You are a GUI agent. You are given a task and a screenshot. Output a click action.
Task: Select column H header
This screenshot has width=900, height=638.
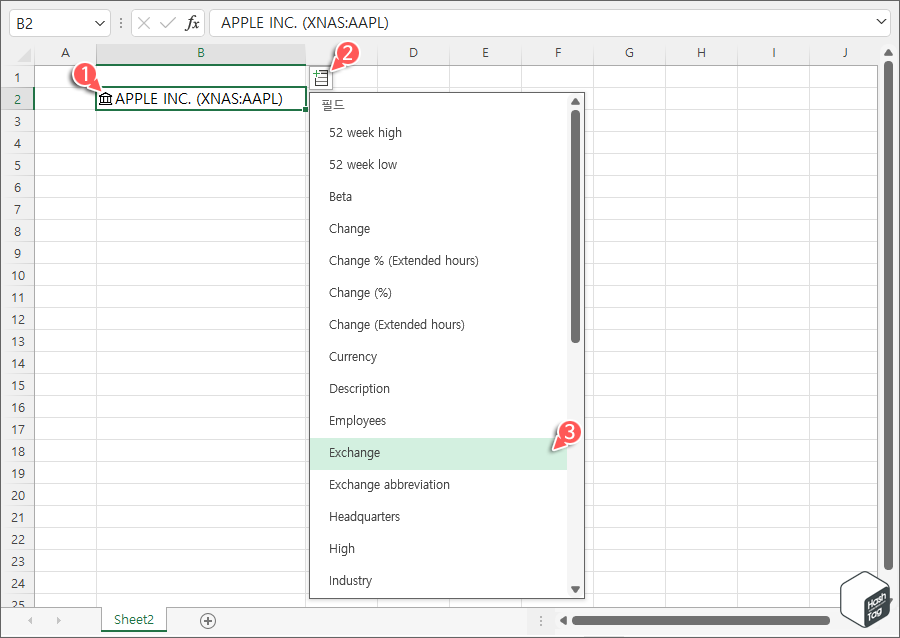point(701,53)
